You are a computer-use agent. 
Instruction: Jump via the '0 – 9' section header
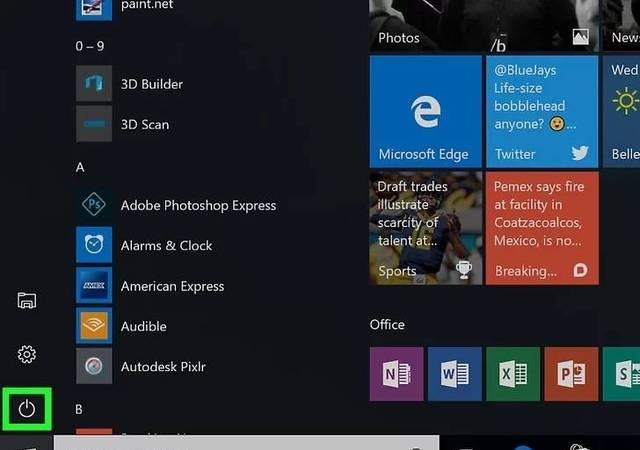pyautogui.click(x=90, y=46)
